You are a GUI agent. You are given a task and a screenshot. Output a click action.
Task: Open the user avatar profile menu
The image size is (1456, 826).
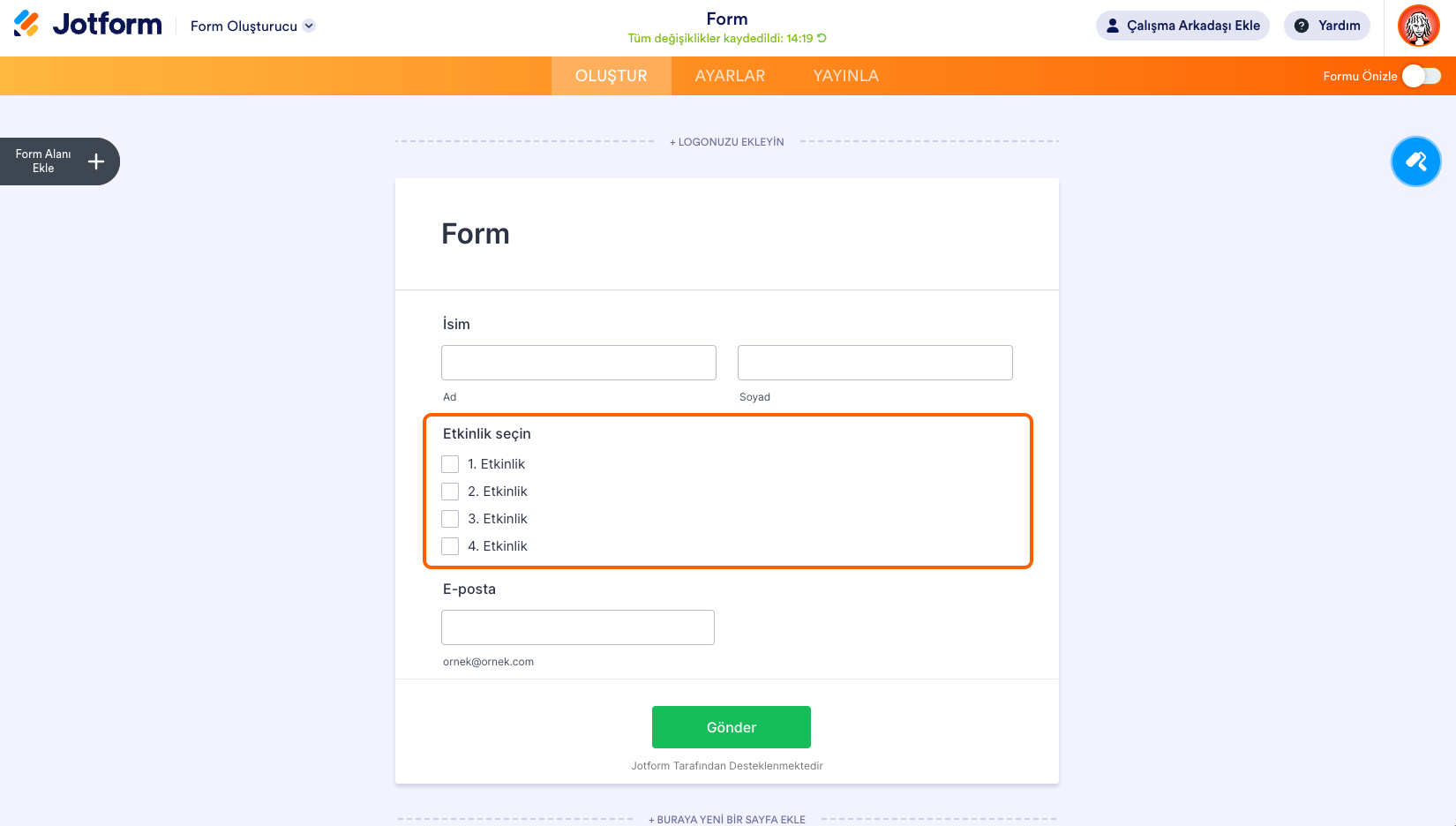[x=1418, y=26]
